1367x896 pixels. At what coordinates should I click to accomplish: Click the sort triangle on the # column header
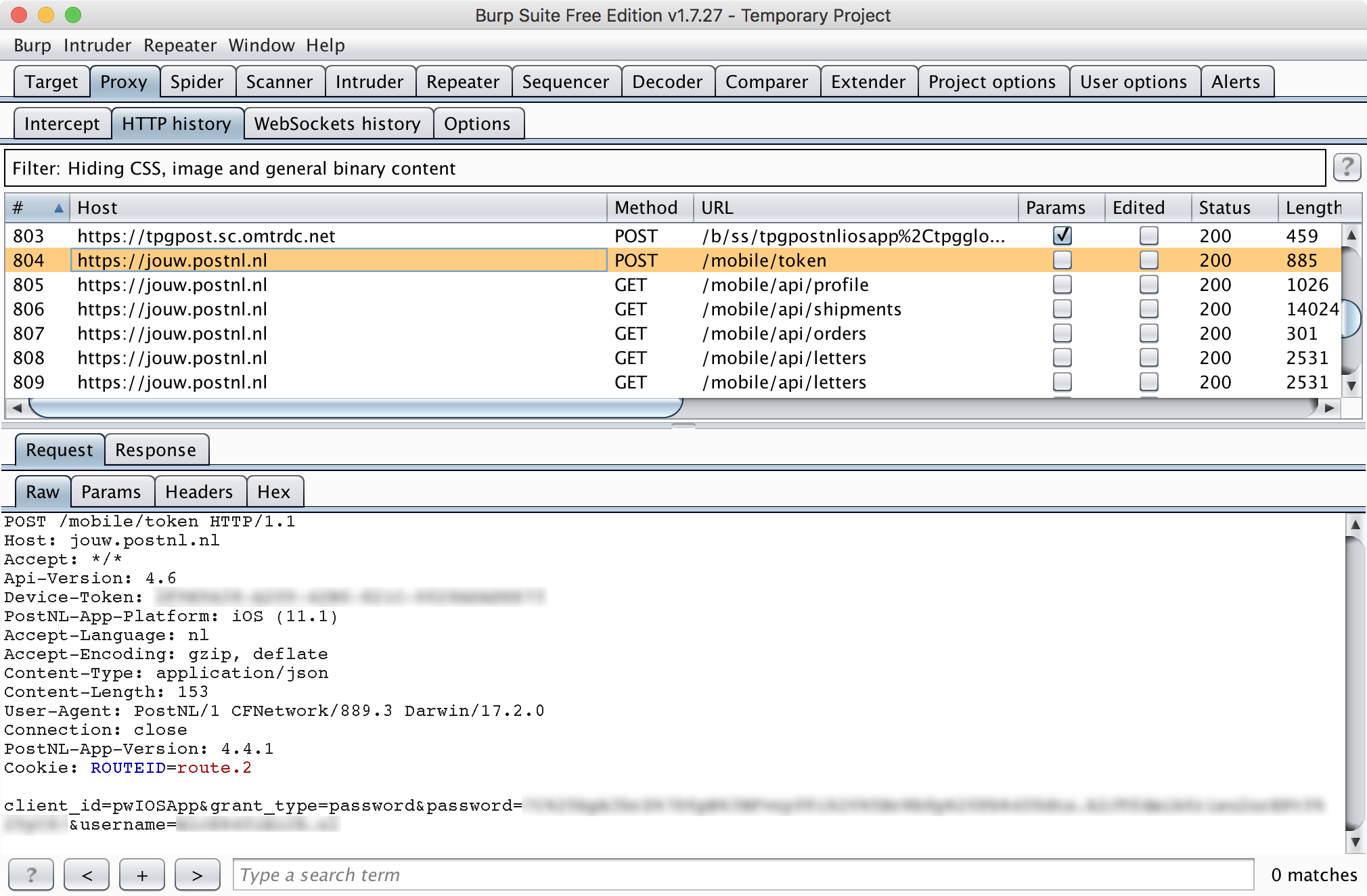[58, 208]
